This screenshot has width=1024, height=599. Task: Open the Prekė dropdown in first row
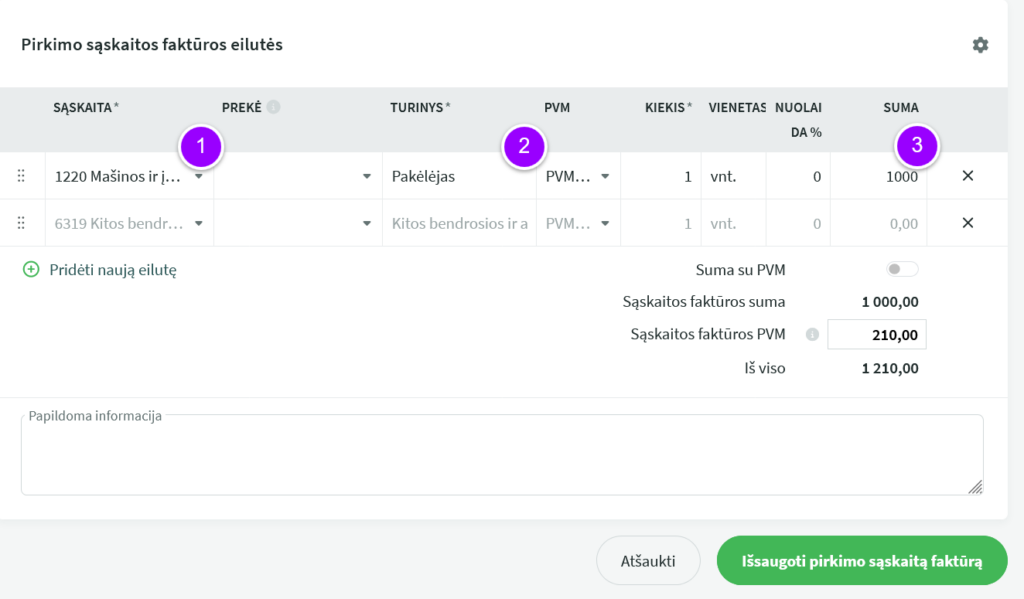366,177
